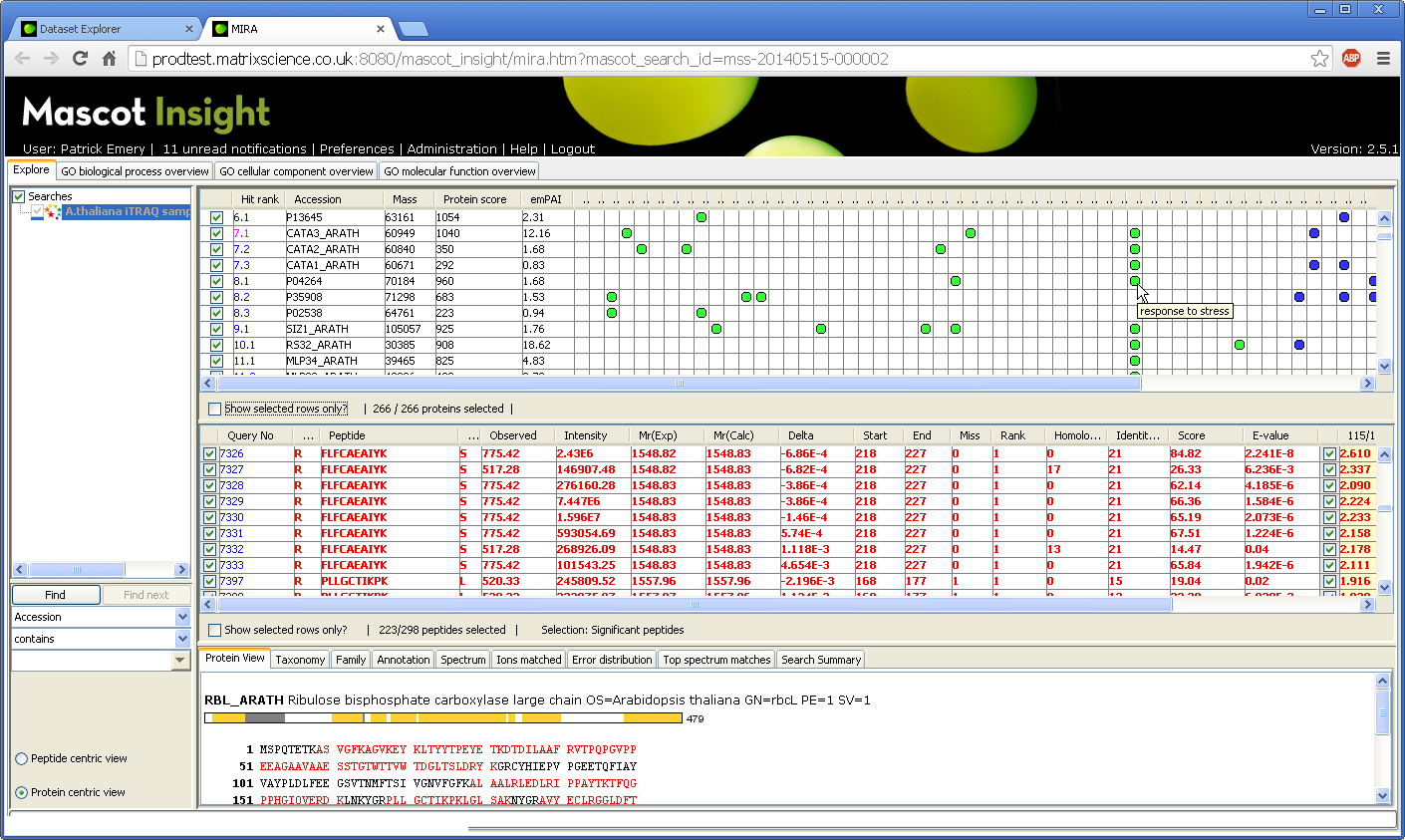Select Peptide centric view radio button
The width and height of the screenshot is (1405, 840).
coord(22,759)
